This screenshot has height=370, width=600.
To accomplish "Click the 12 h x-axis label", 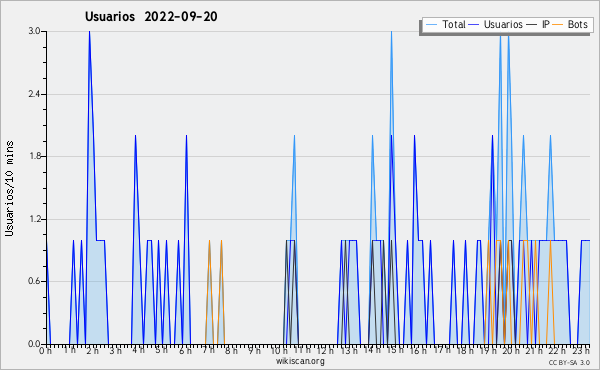I will tap(325, 351).
